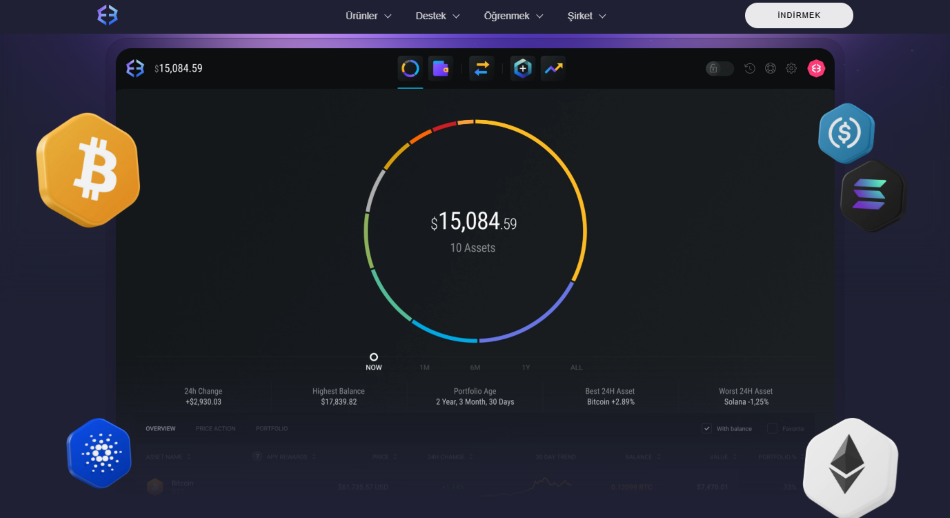Click the large Bitcoin coin icon

click(88, 170)
